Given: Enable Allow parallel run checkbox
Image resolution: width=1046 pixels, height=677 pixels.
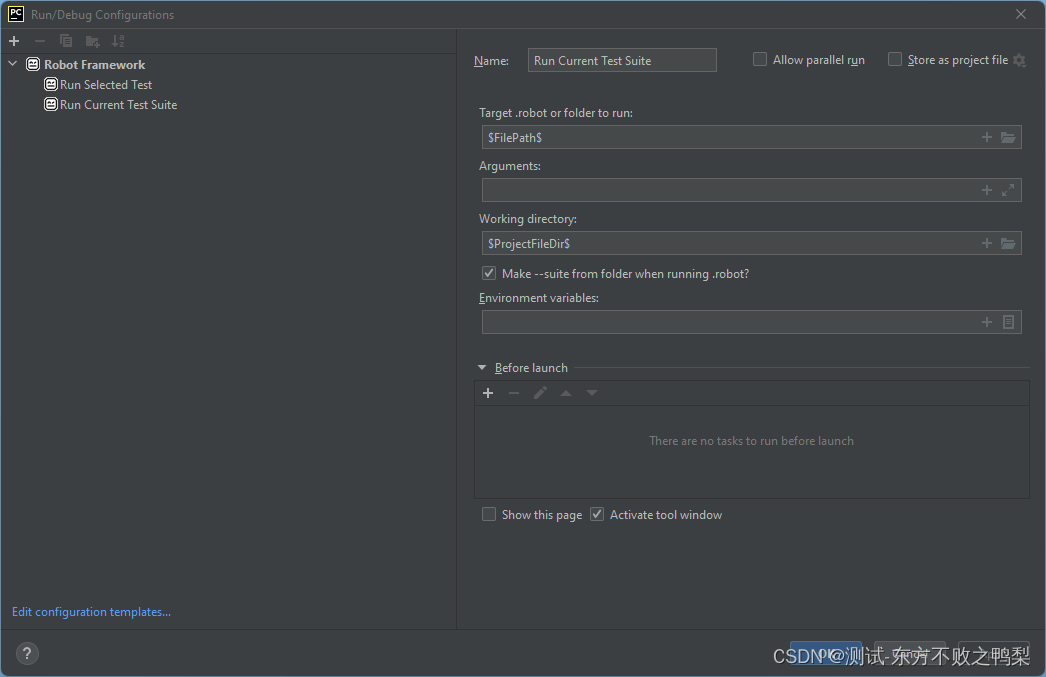Looking at the screenshot, I should click(760, 59).
